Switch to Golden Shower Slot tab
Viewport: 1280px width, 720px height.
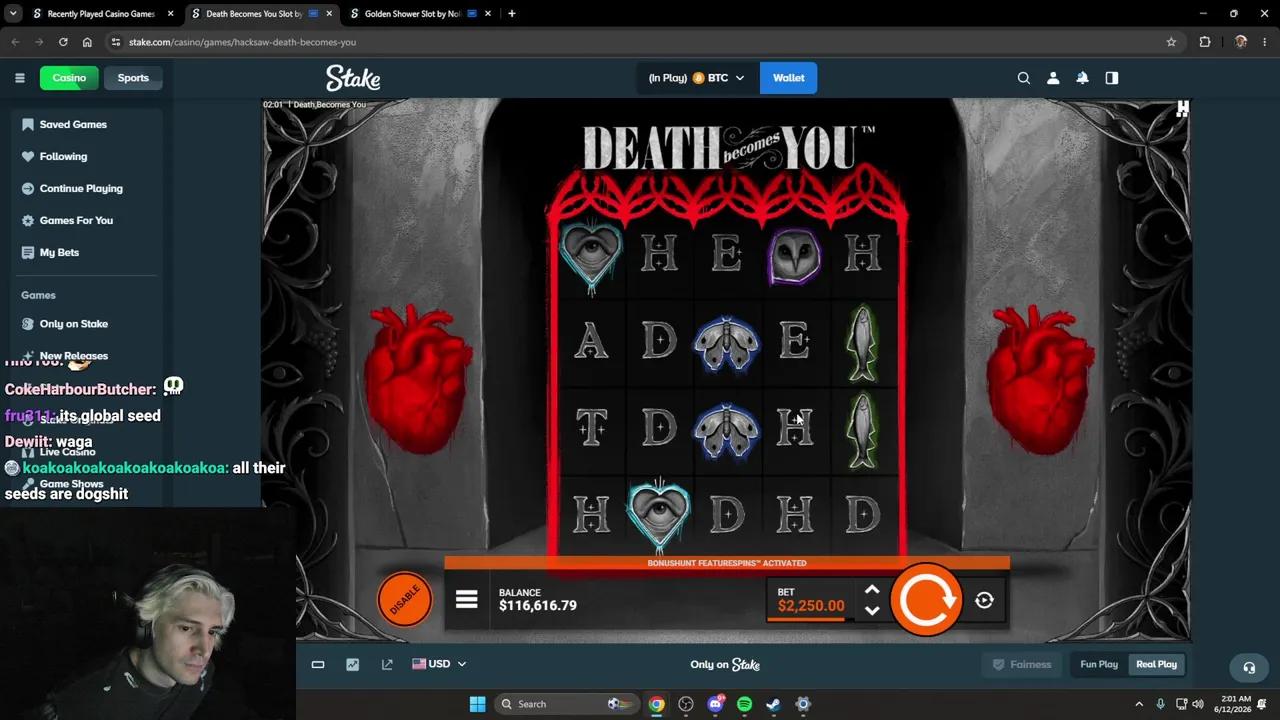click(x=412, y=14)
